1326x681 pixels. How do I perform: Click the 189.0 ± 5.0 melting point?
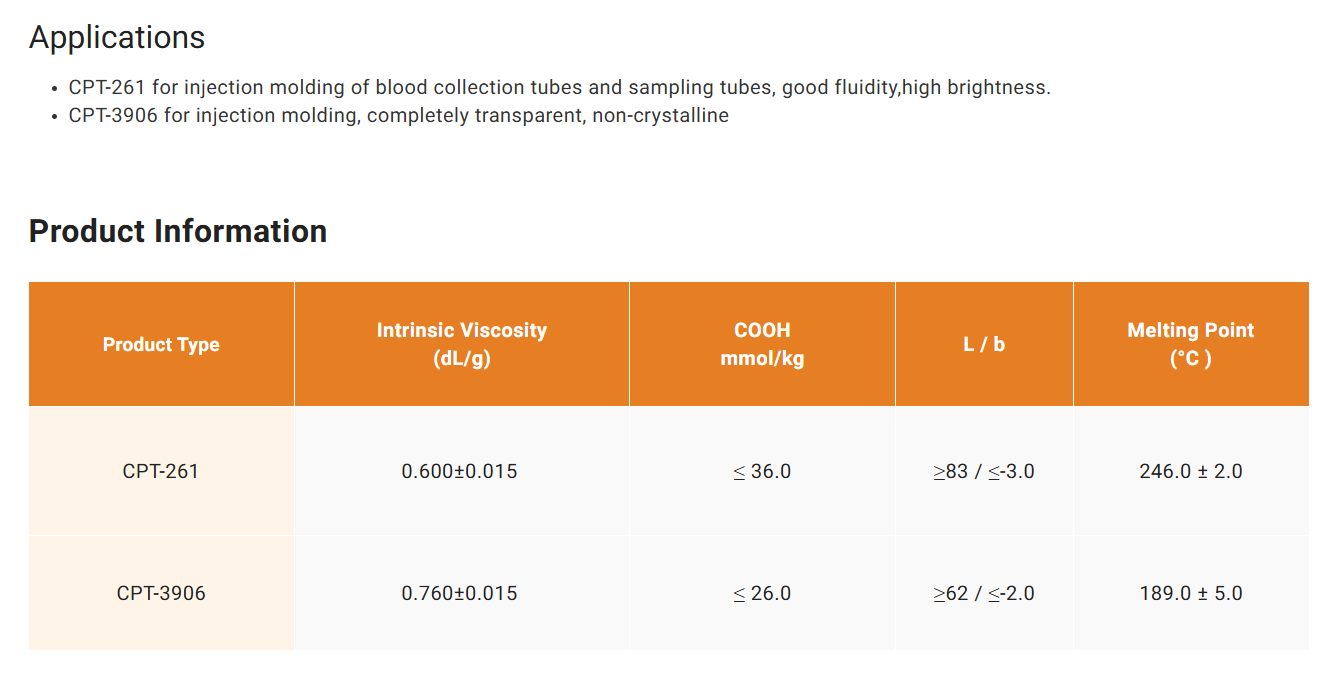click(1190, 593)
